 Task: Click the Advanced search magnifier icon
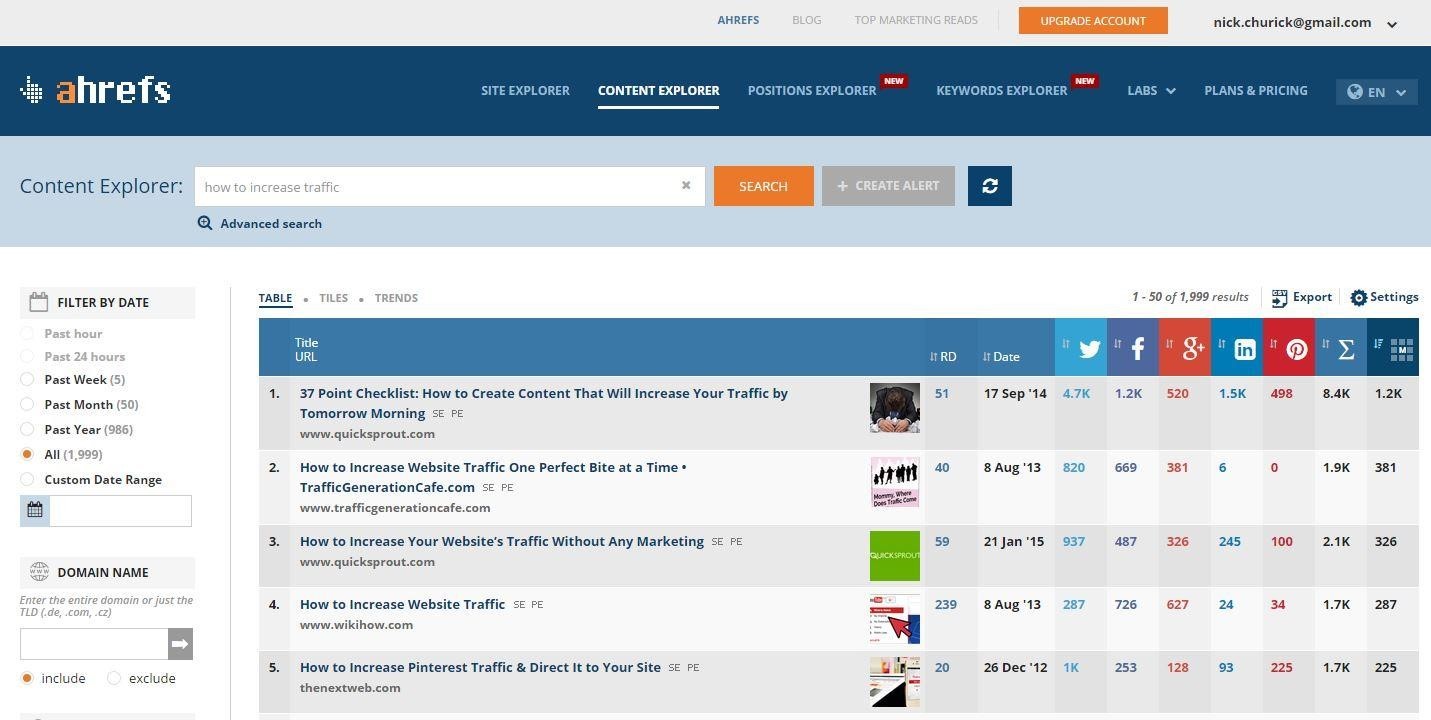[205, 223]
